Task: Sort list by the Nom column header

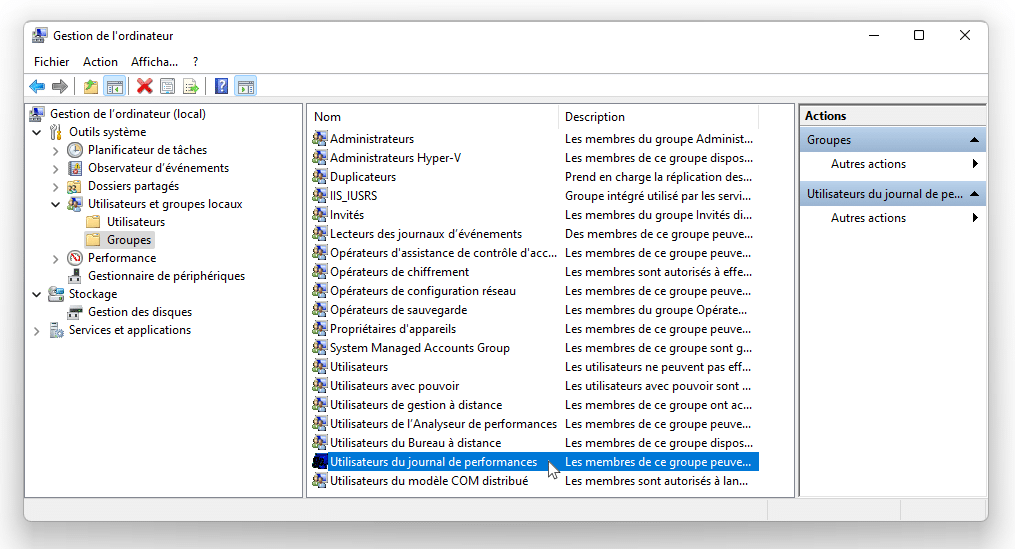Action: [x=432, y=117]
